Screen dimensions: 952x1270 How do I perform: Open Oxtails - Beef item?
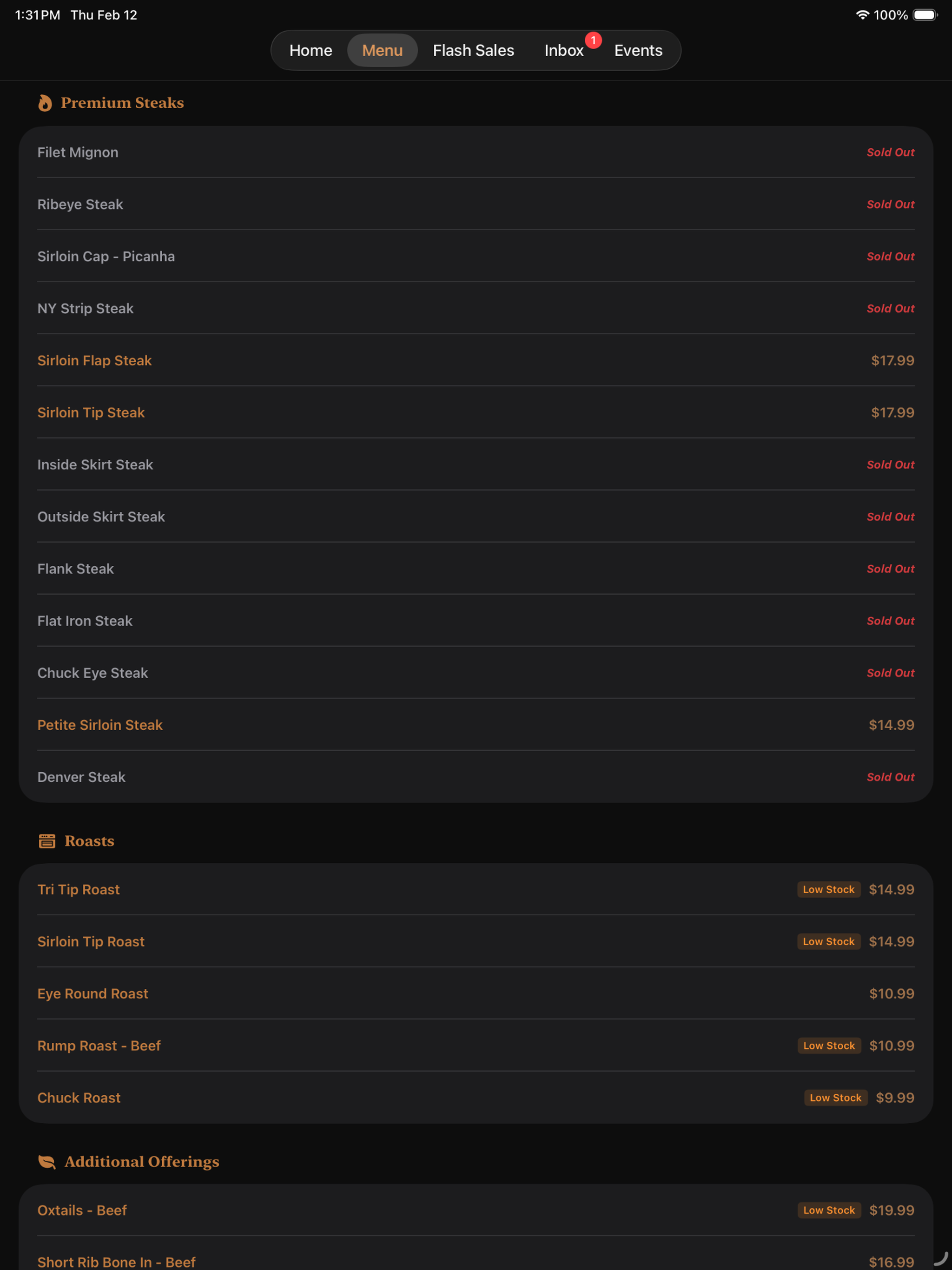[476, 1210]
